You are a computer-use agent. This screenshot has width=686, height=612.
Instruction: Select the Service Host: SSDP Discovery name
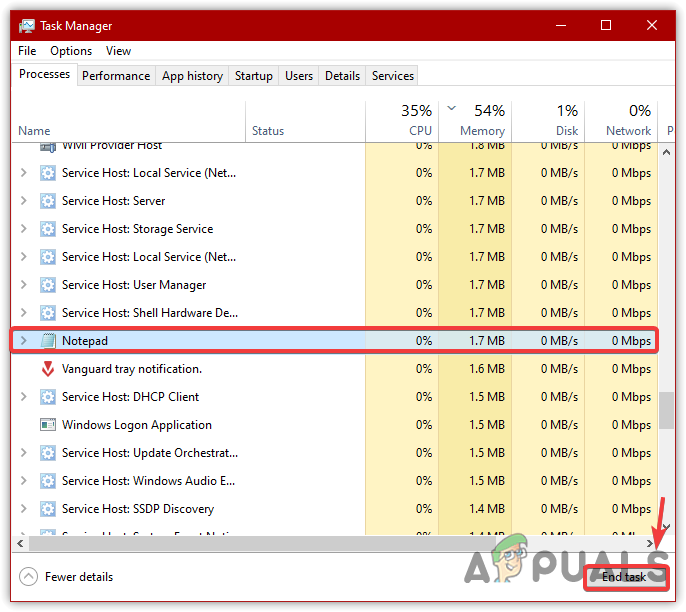pyautogui.click(x=138, y=509)
